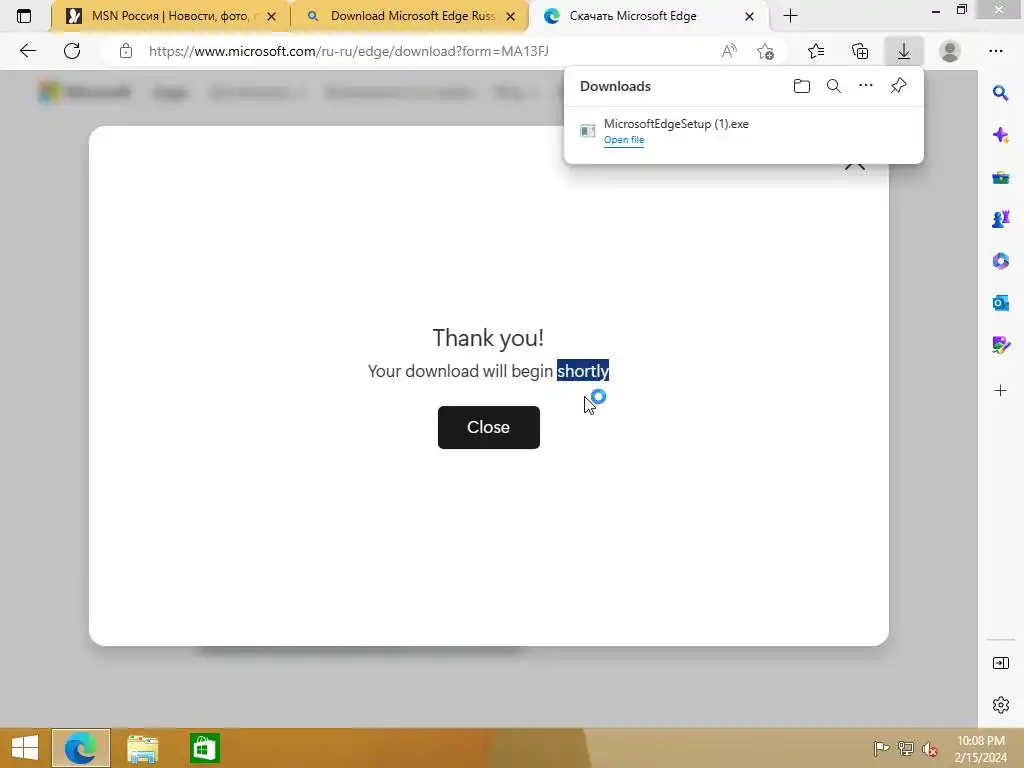Click the Close button in dialog
The image size is (1024, 768).
488,427
